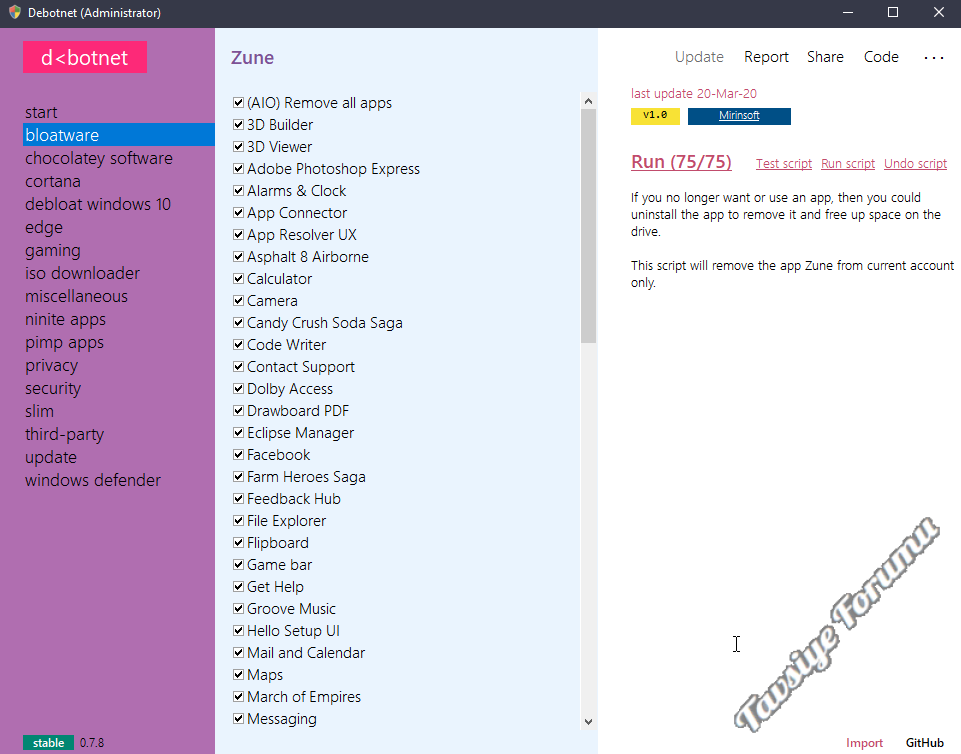Select the Hello Setup UI entry

(293, 631)
